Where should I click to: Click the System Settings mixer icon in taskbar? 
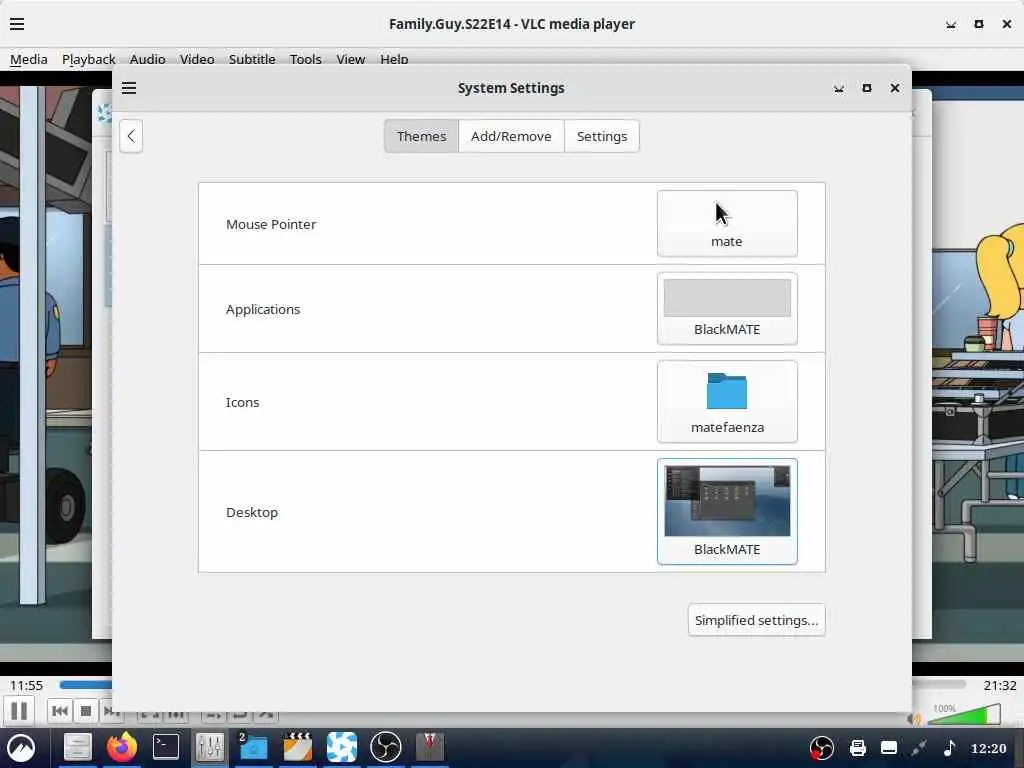210,747
